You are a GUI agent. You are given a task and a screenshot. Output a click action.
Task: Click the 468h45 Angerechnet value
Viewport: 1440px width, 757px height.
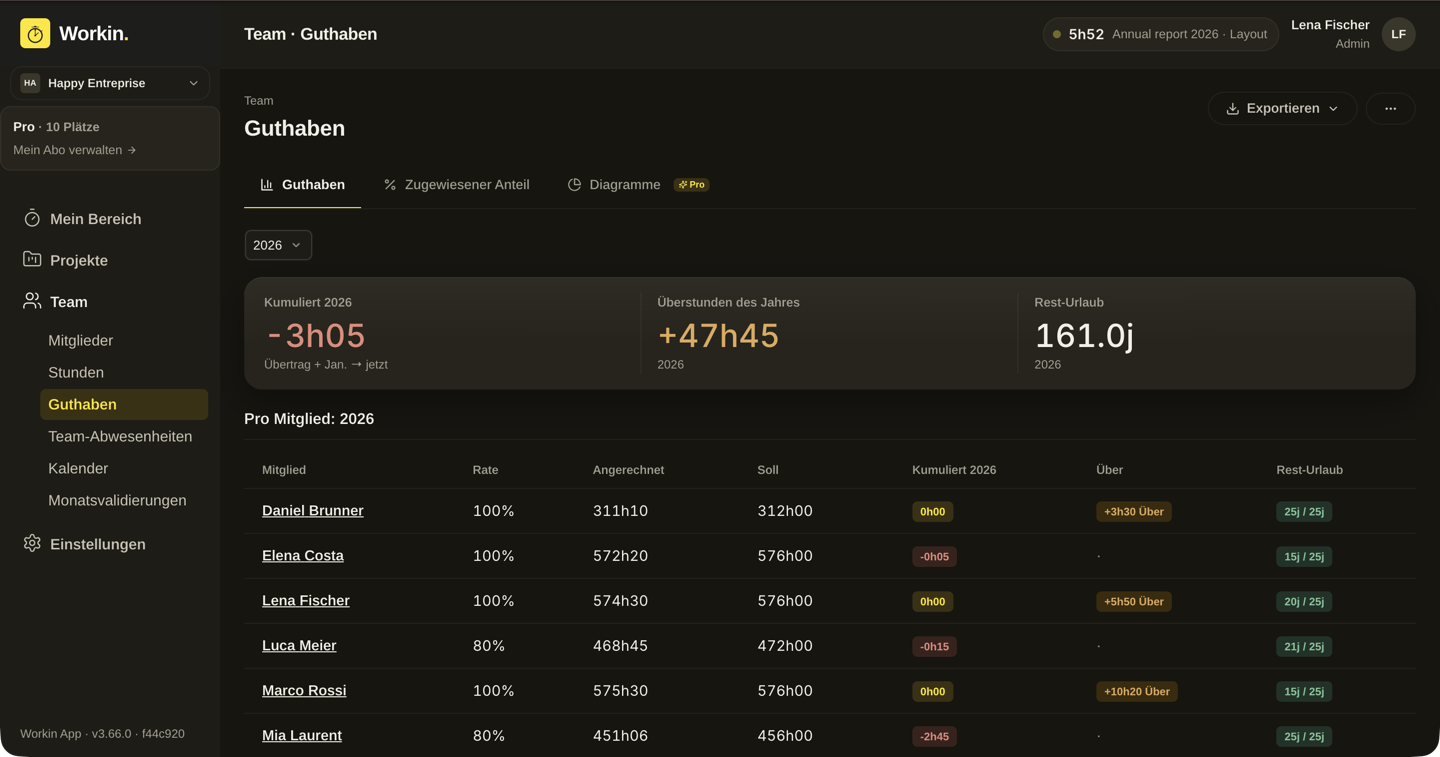click(620, 646)
